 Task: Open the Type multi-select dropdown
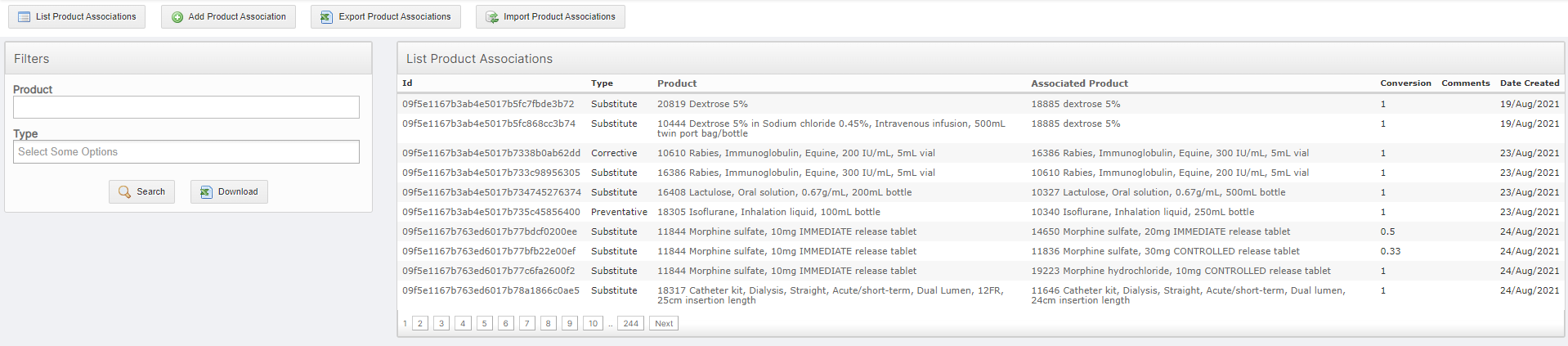186,152
